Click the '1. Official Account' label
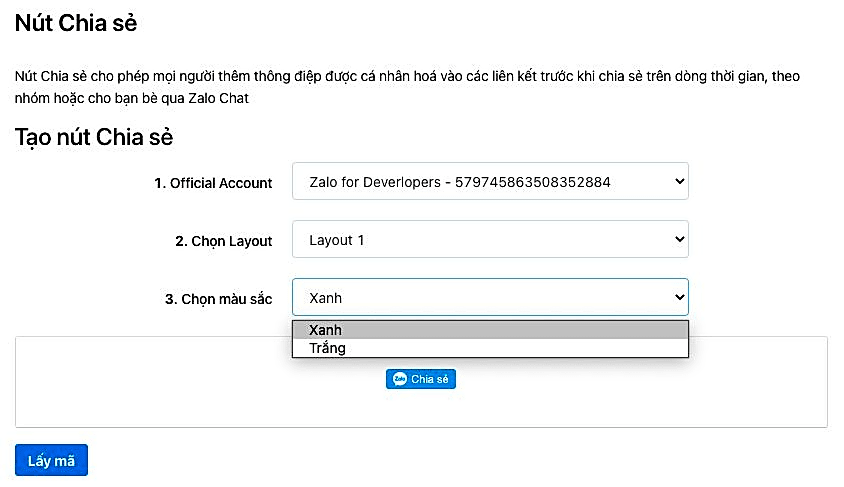This screenshot has width=844, height=487. click(213, 183)
